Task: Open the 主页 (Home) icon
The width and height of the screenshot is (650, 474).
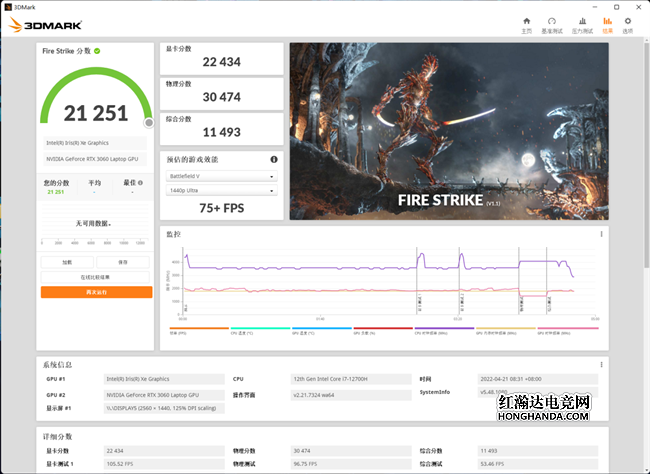Action: click(526, 24)
